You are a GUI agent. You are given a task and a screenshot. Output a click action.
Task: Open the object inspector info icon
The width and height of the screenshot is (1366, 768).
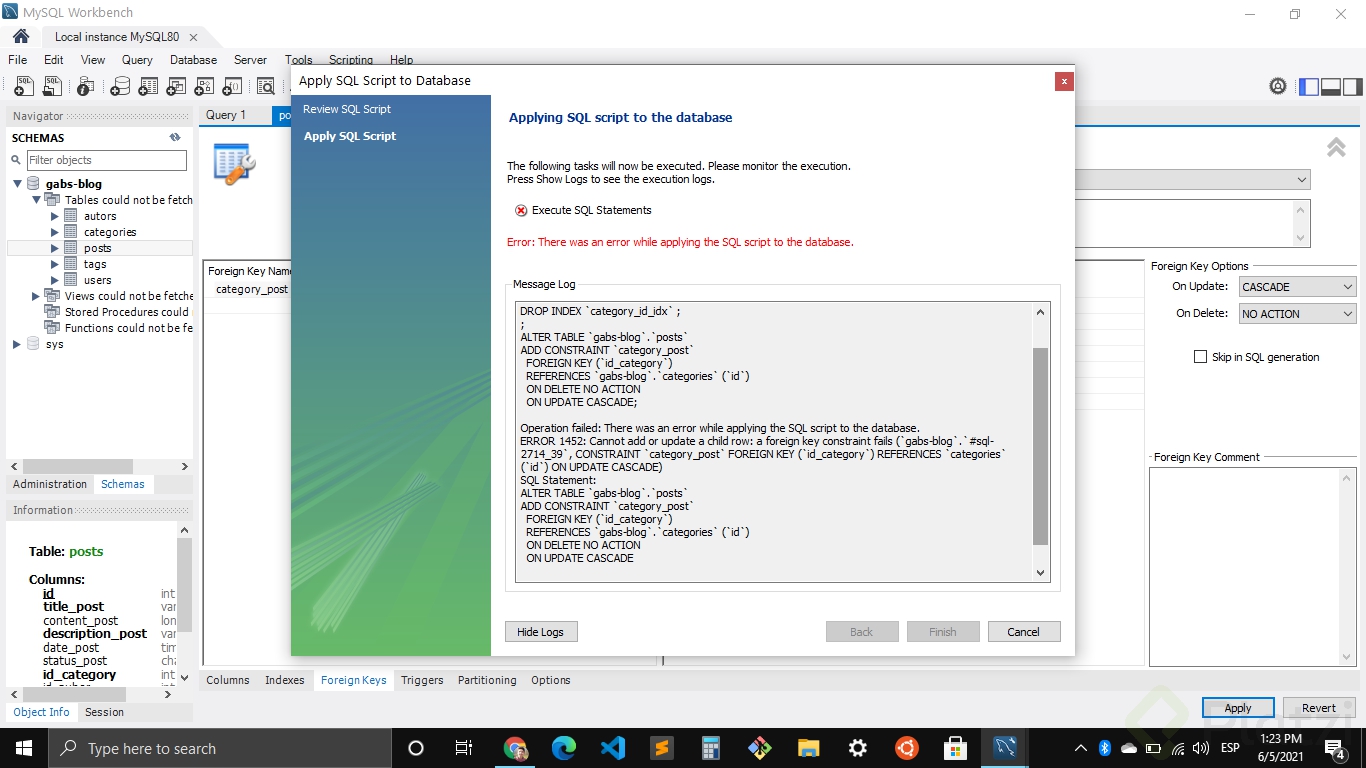(86, 87)
